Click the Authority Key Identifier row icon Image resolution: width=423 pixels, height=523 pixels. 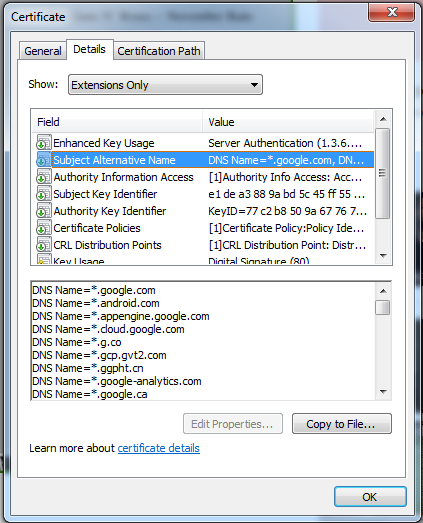tap(44, 210)
